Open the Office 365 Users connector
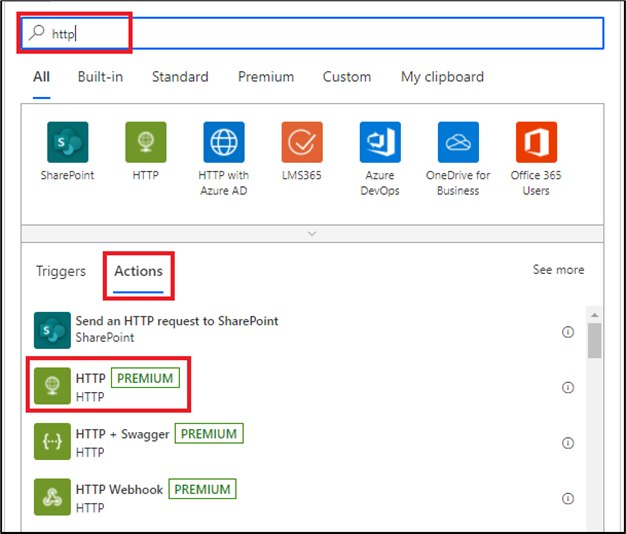Image resolution: width=626 pixels, height=534 pixels. pos(536,142)
